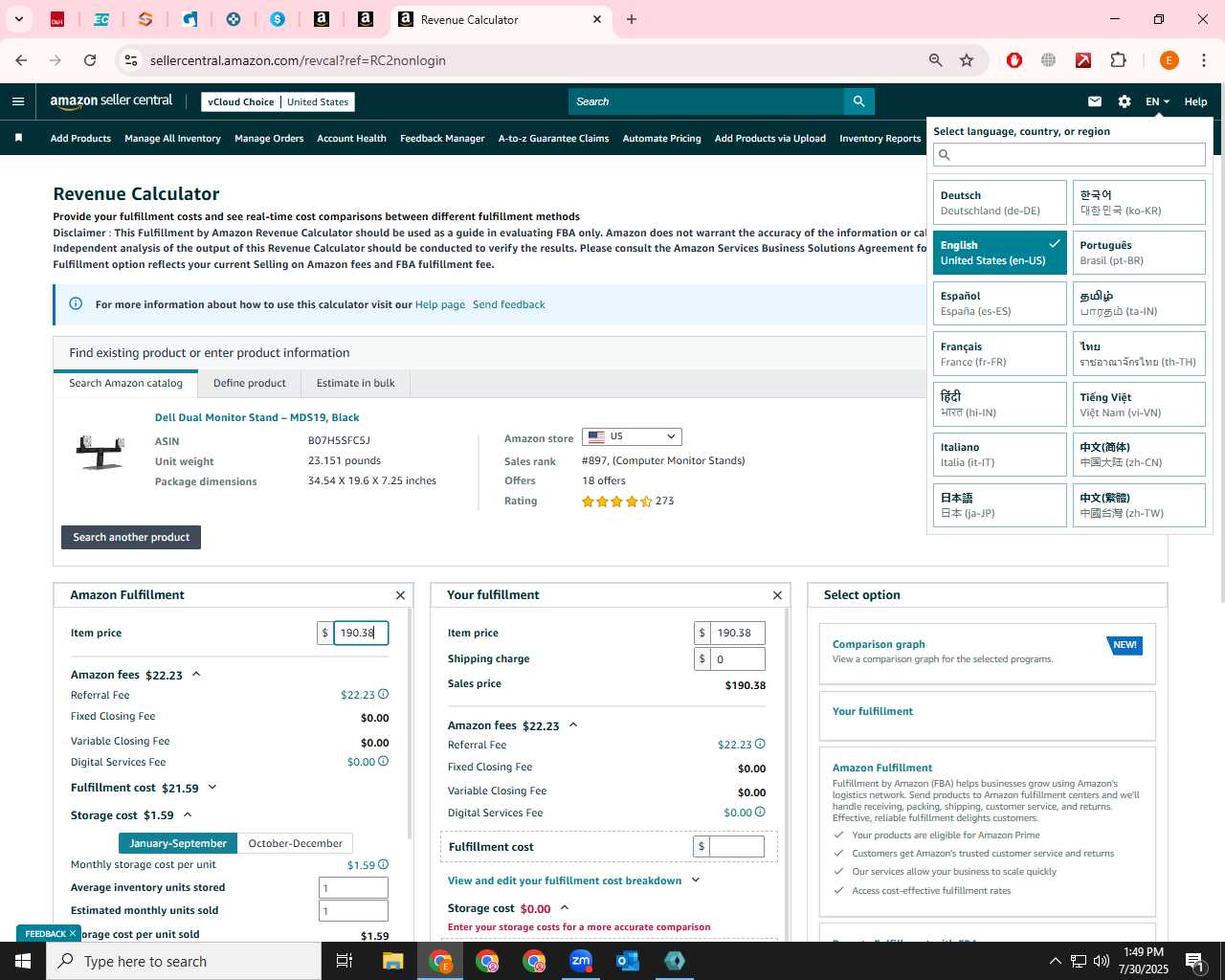Screen dimensions: 1225x980
Task: Select Português (pt-BR) language option
Action: tap(1139, 253)
